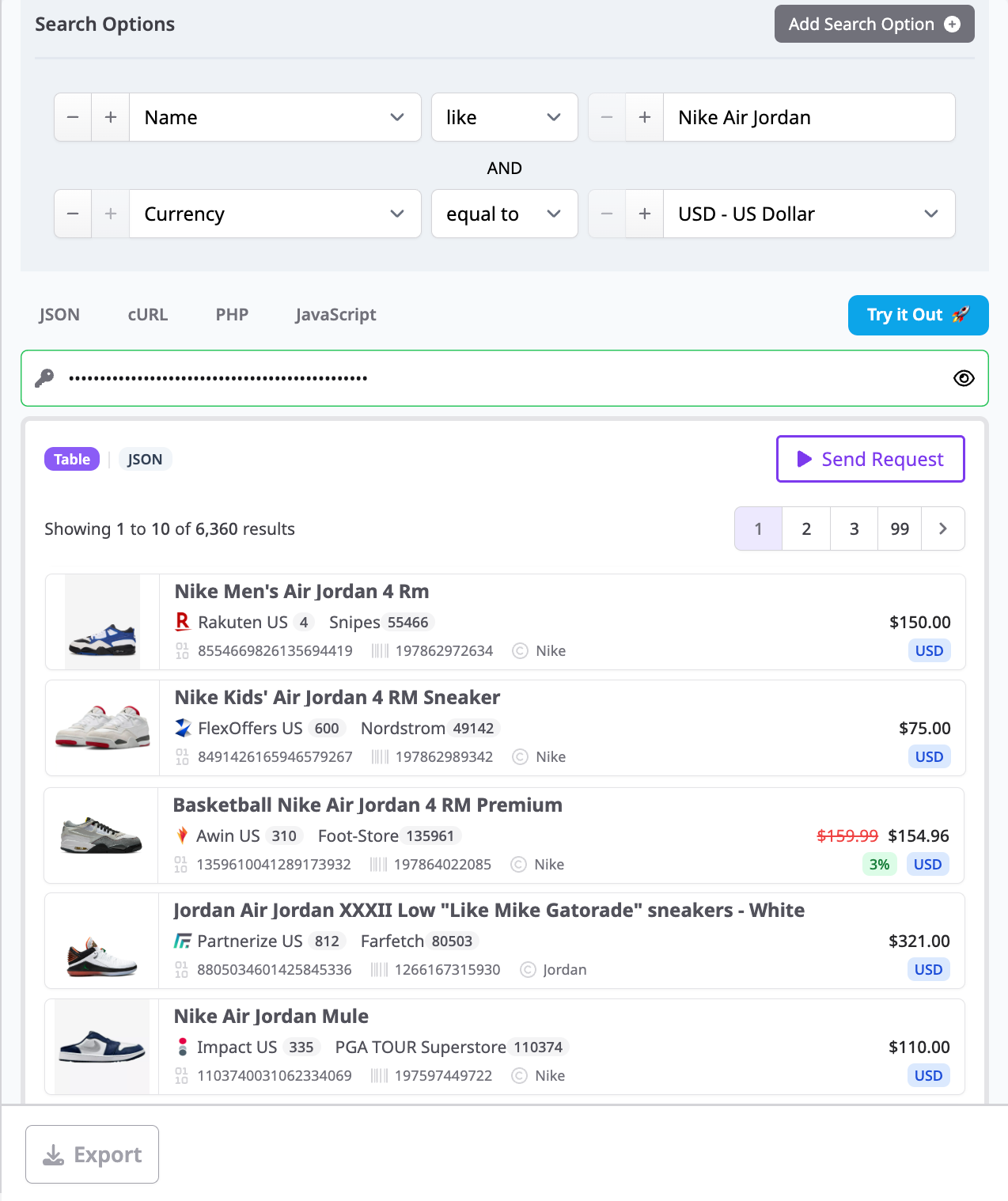Click the play icon in Send Request
The height and width of the screenshot is (1201, 1008).
[804, 459]
